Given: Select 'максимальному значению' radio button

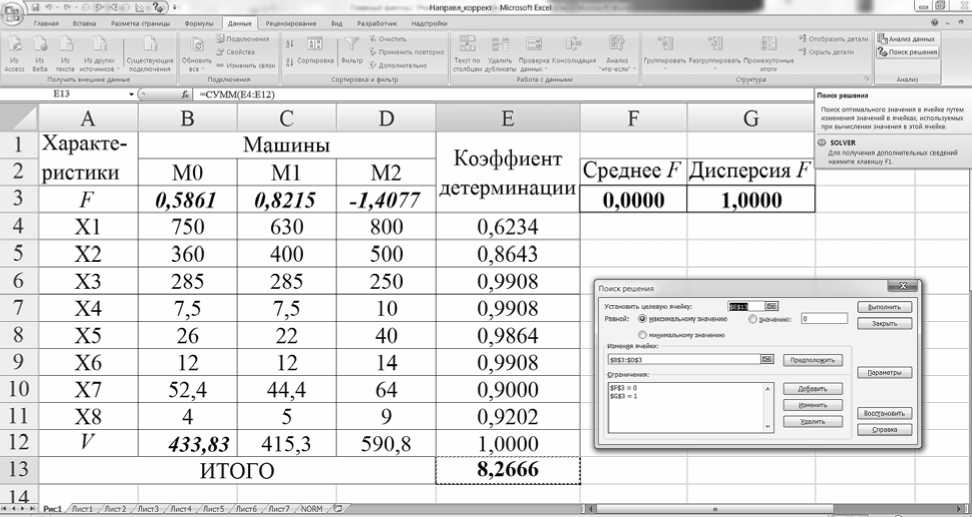Looking at the screenshot, I should click(x=642, y=319).
